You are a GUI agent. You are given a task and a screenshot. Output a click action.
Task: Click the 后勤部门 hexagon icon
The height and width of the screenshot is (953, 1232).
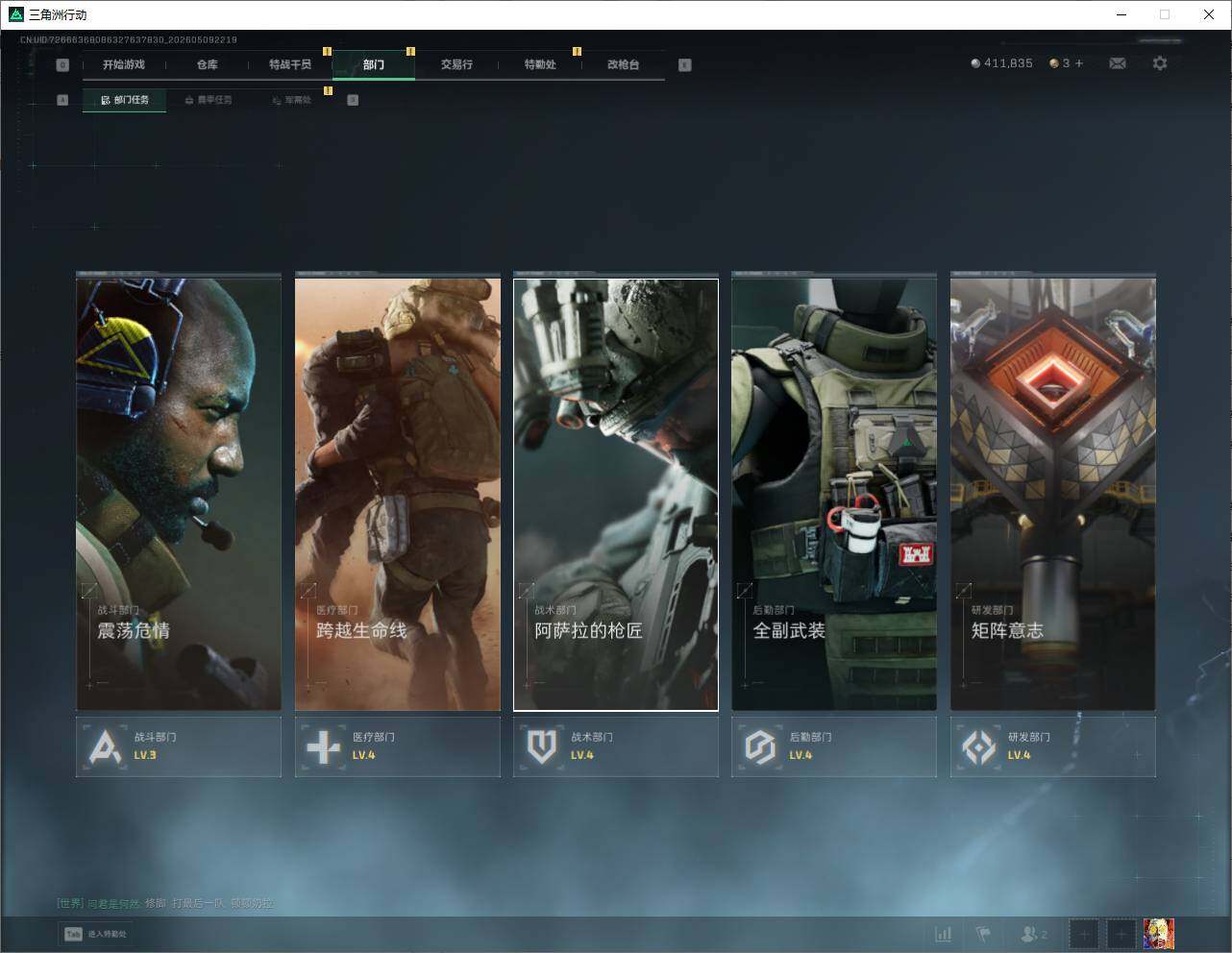click(760, 746)
